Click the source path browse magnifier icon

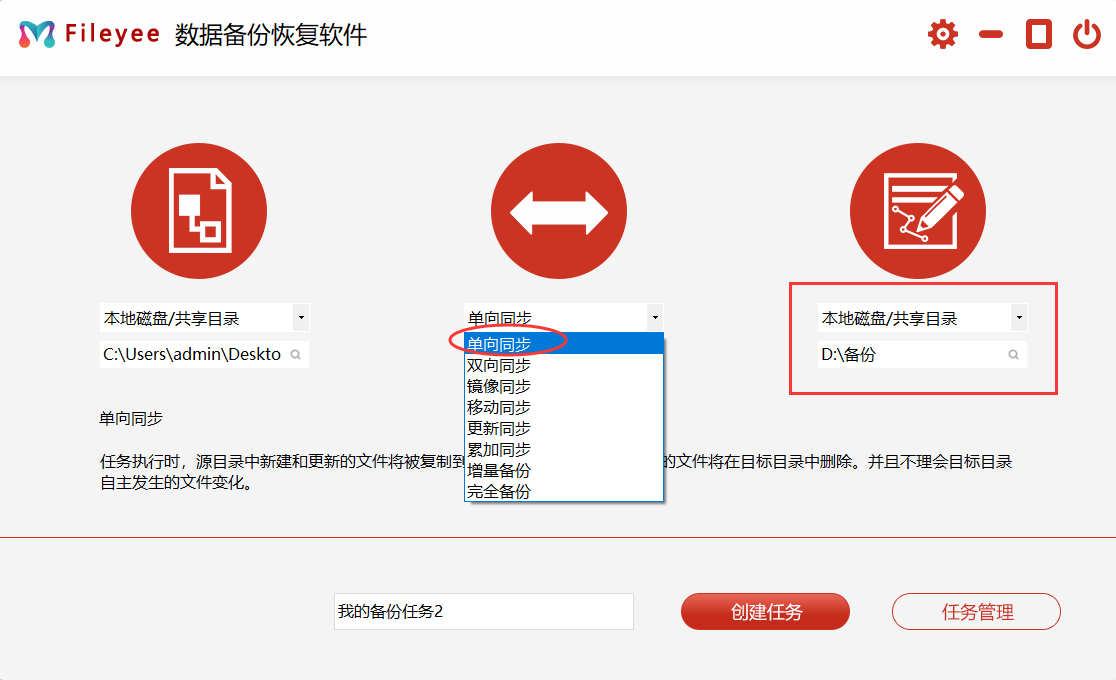[296, 355]
